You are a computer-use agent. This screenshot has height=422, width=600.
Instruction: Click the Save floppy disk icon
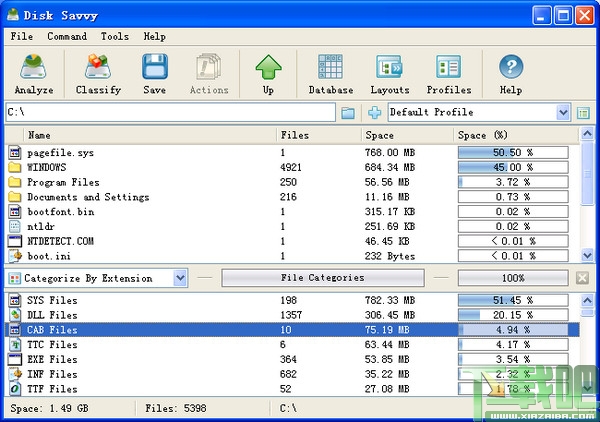155,67
